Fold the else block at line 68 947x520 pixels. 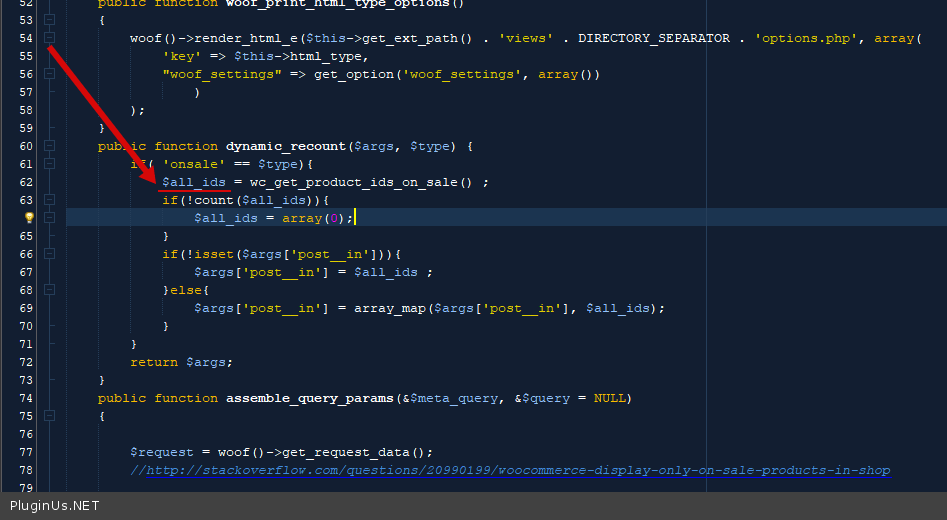(x=49, y=290)
